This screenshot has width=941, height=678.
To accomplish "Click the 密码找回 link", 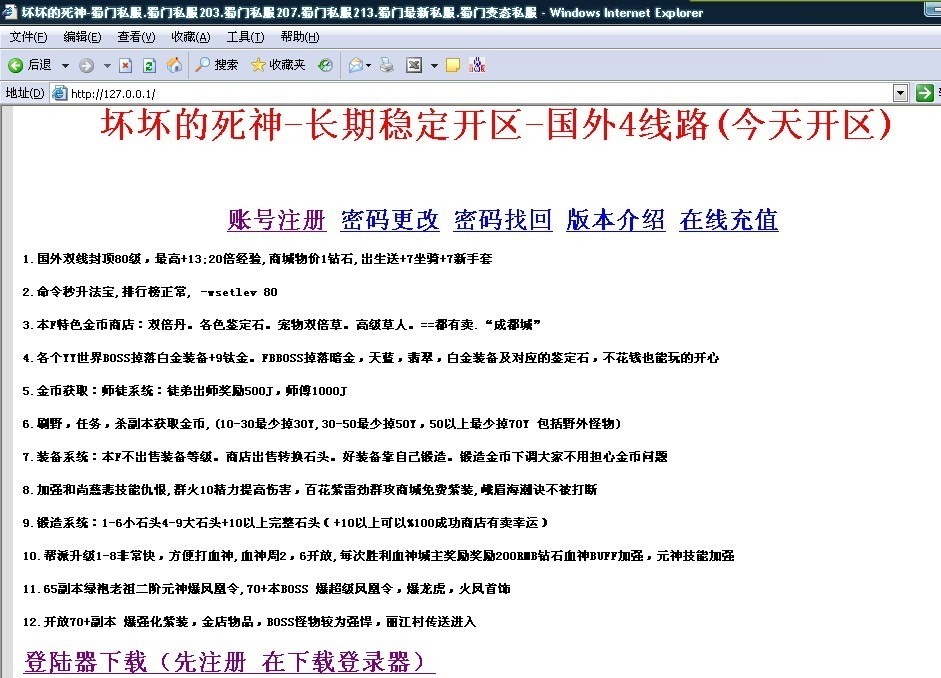I will coord(503,220).
